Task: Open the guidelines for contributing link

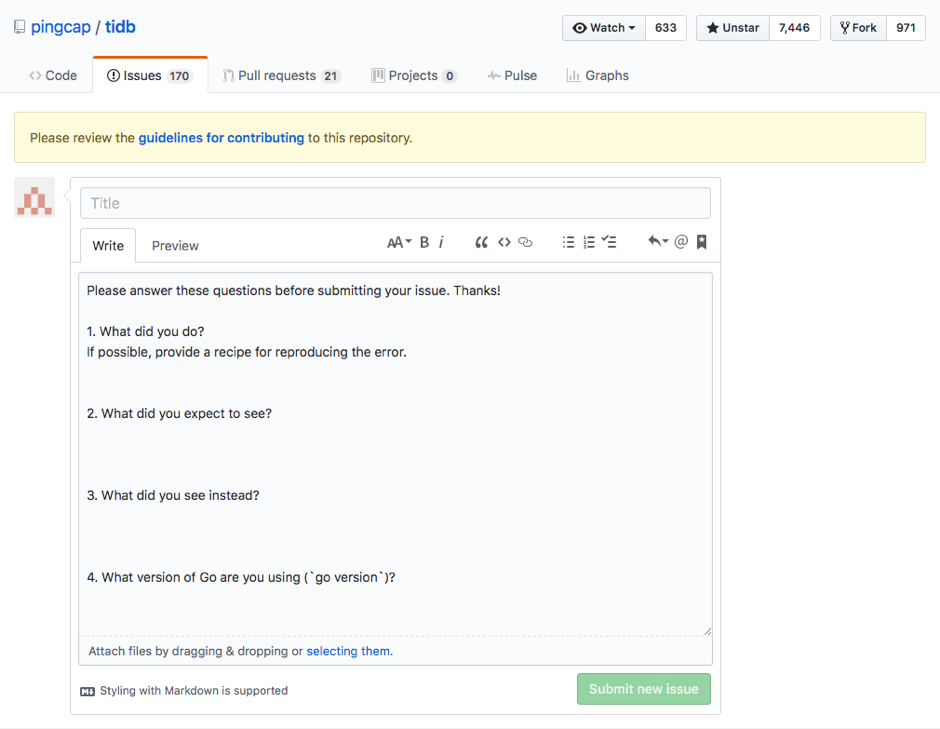Action: pyautogui.click(x=221, y=138)
